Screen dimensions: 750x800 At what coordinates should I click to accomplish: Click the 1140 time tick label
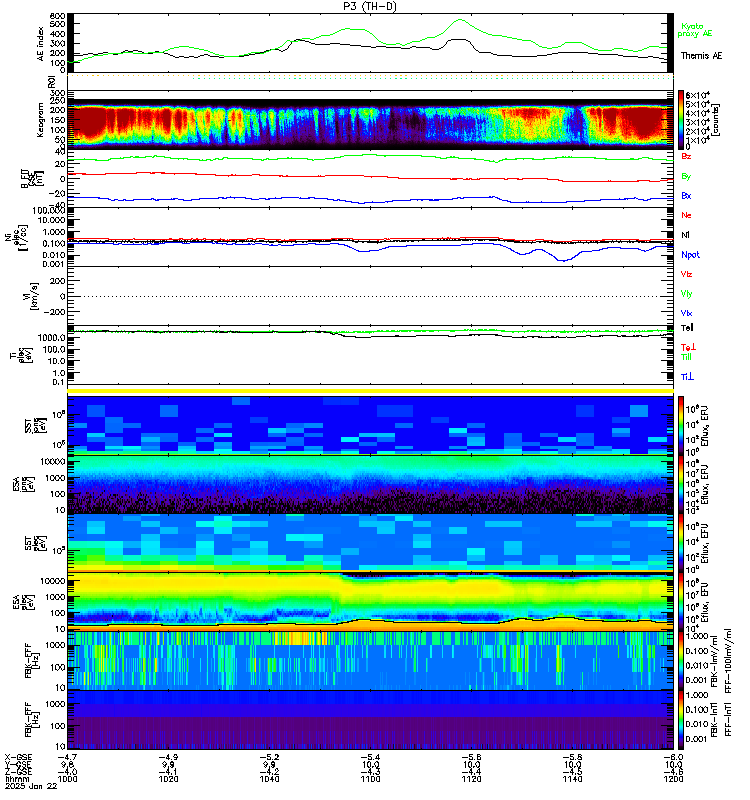[x=572, y=780]
